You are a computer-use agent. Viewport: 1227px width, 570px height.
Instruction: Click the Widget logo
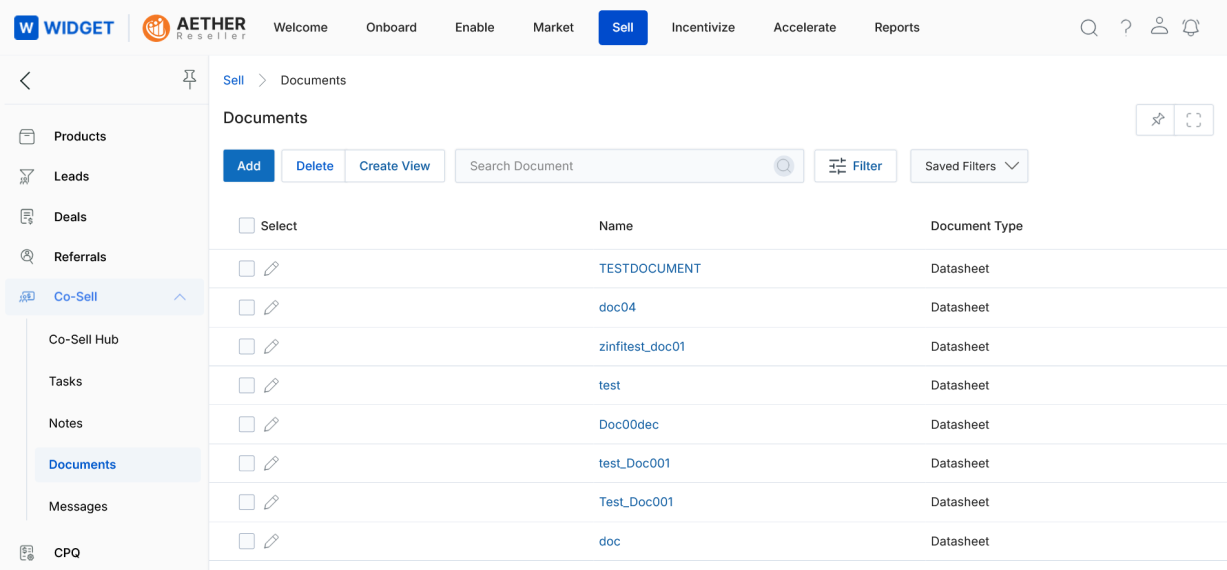point(64,27)
